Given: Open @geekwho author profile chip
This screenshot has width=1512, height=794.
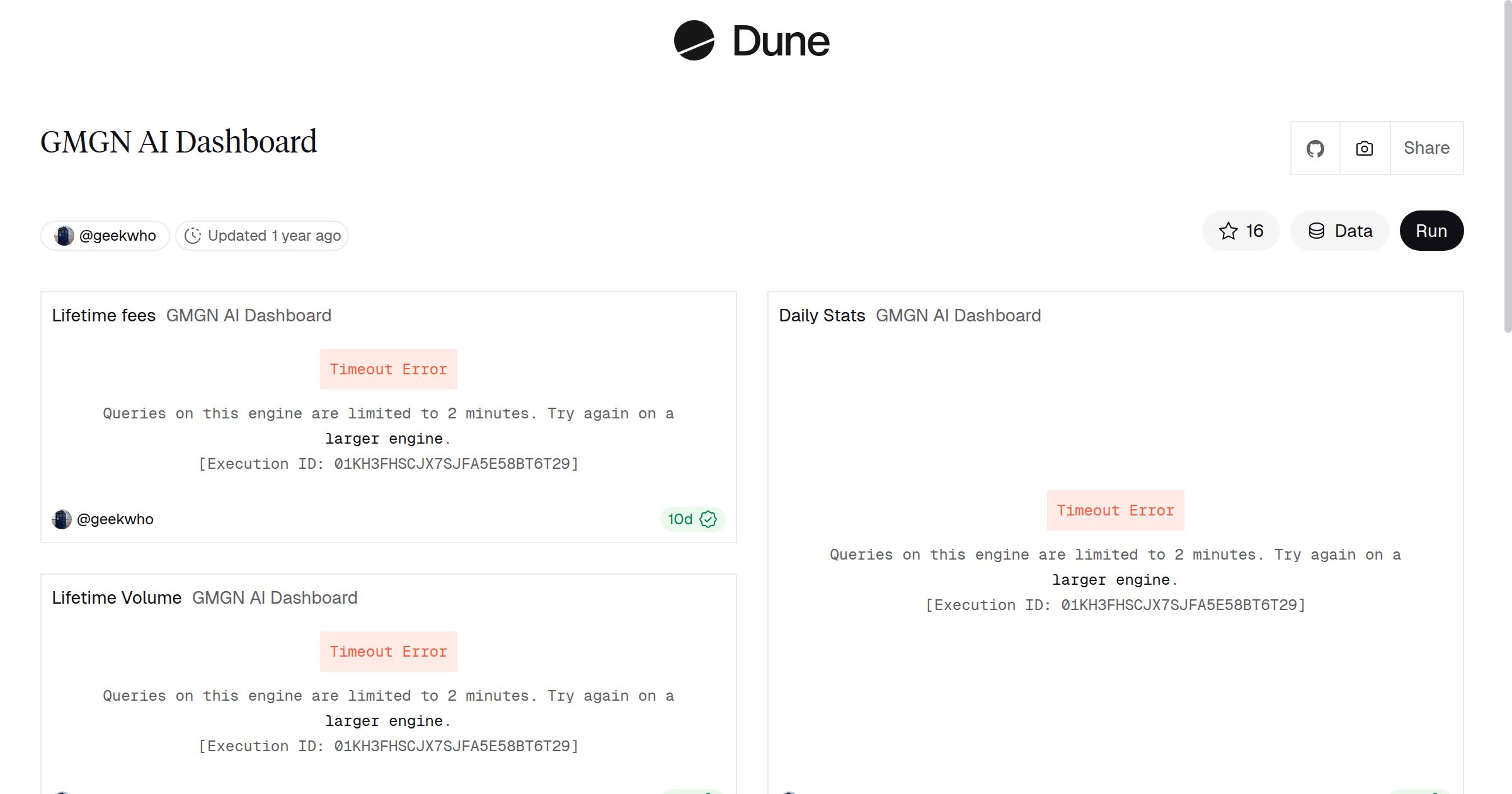Looking at the screenshot, I should click(x=105, y=235).
